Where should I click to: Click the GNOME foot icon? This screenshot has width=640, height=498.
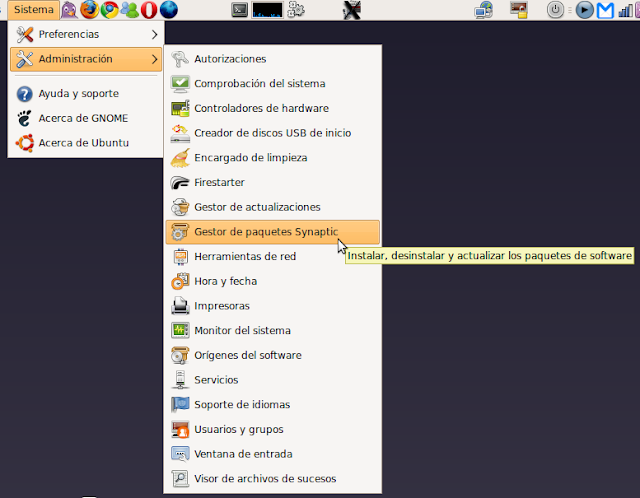coord(24,118)
